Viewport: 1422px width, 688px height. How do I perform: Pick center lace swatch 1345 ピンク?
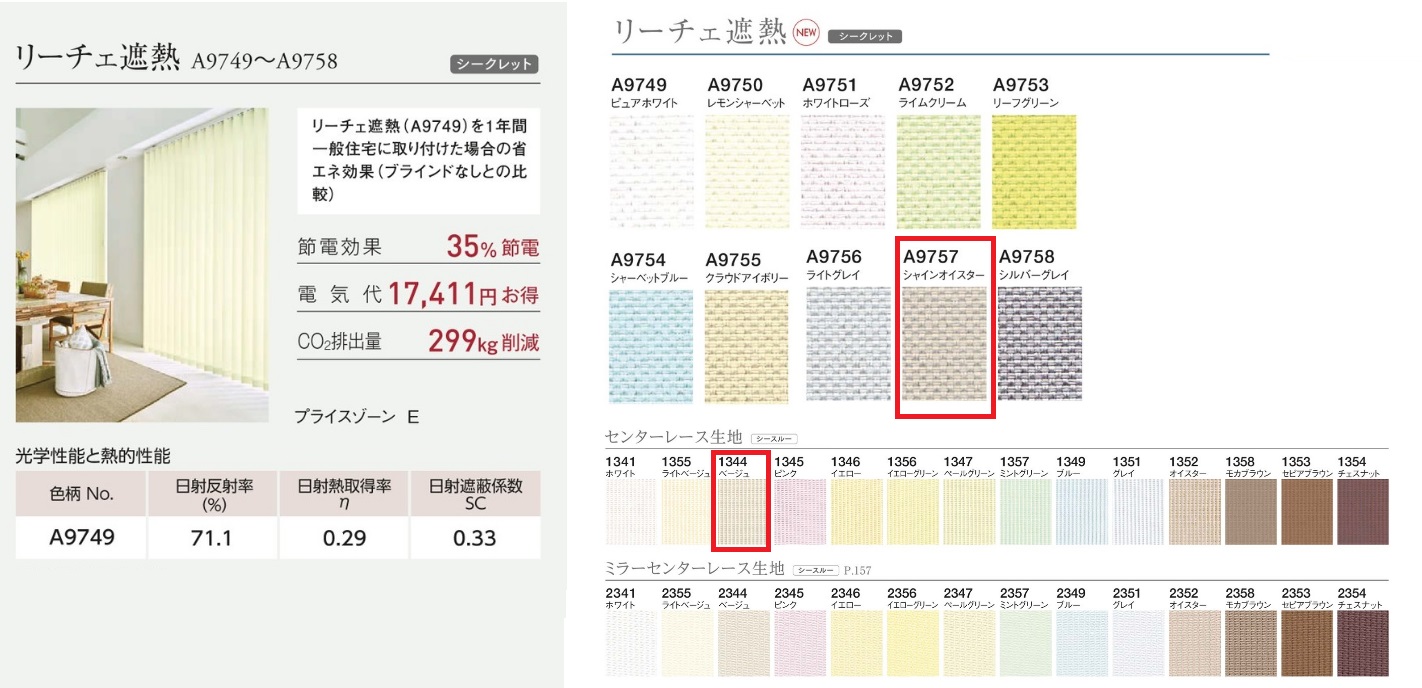tap(800, 511)
